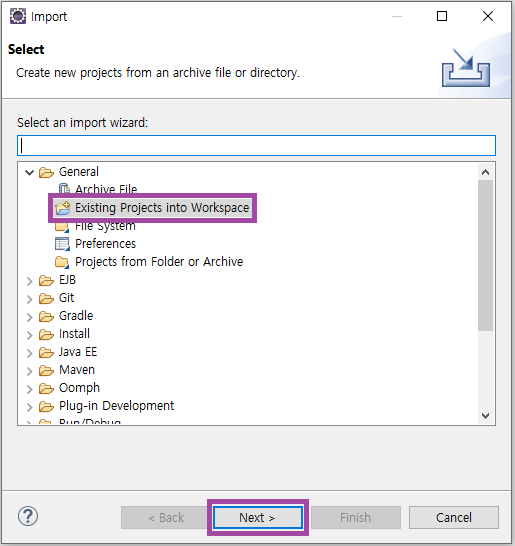Select Projects from Folder or Archive
Screen dimensions: 515x546
pyautogui.click(x=159, y=262)
